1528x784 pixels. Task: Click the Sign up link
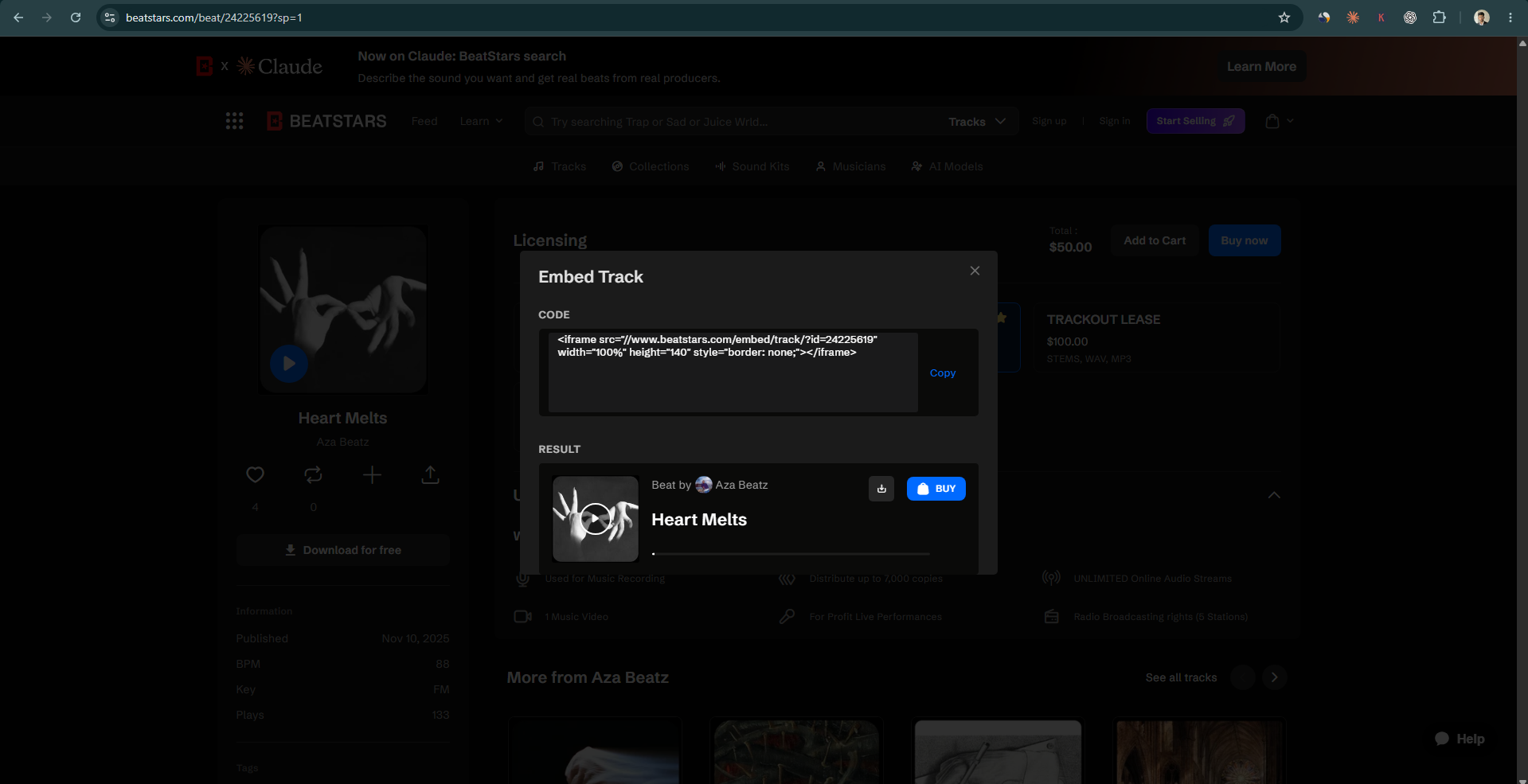tap(1049, 121)
